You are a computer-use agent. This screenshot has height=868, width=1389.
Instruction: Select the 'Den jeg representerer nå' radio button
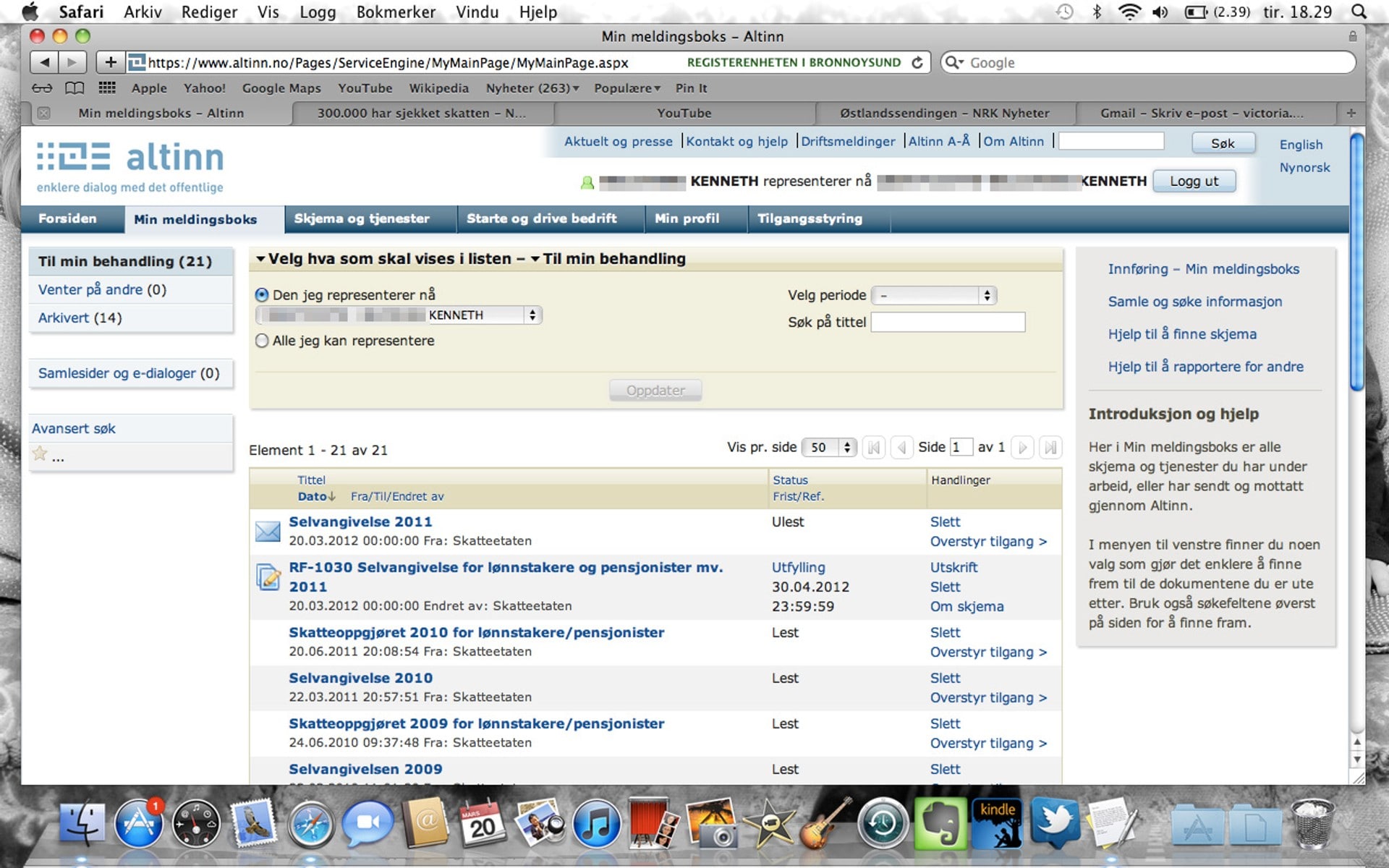(x=262, y=295)
